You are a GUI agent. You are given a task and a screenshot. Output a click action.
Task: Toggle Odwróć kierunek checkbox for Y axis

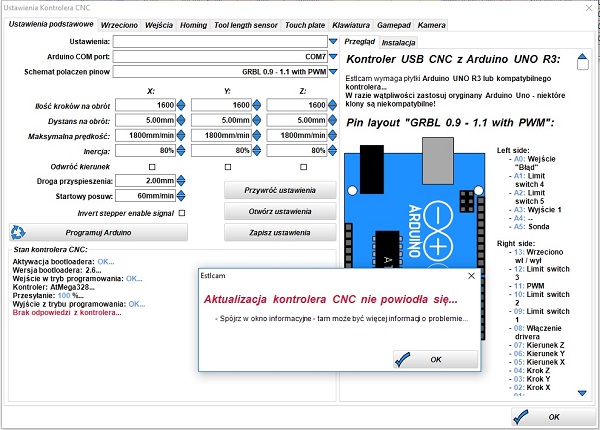tap(228, 167)
